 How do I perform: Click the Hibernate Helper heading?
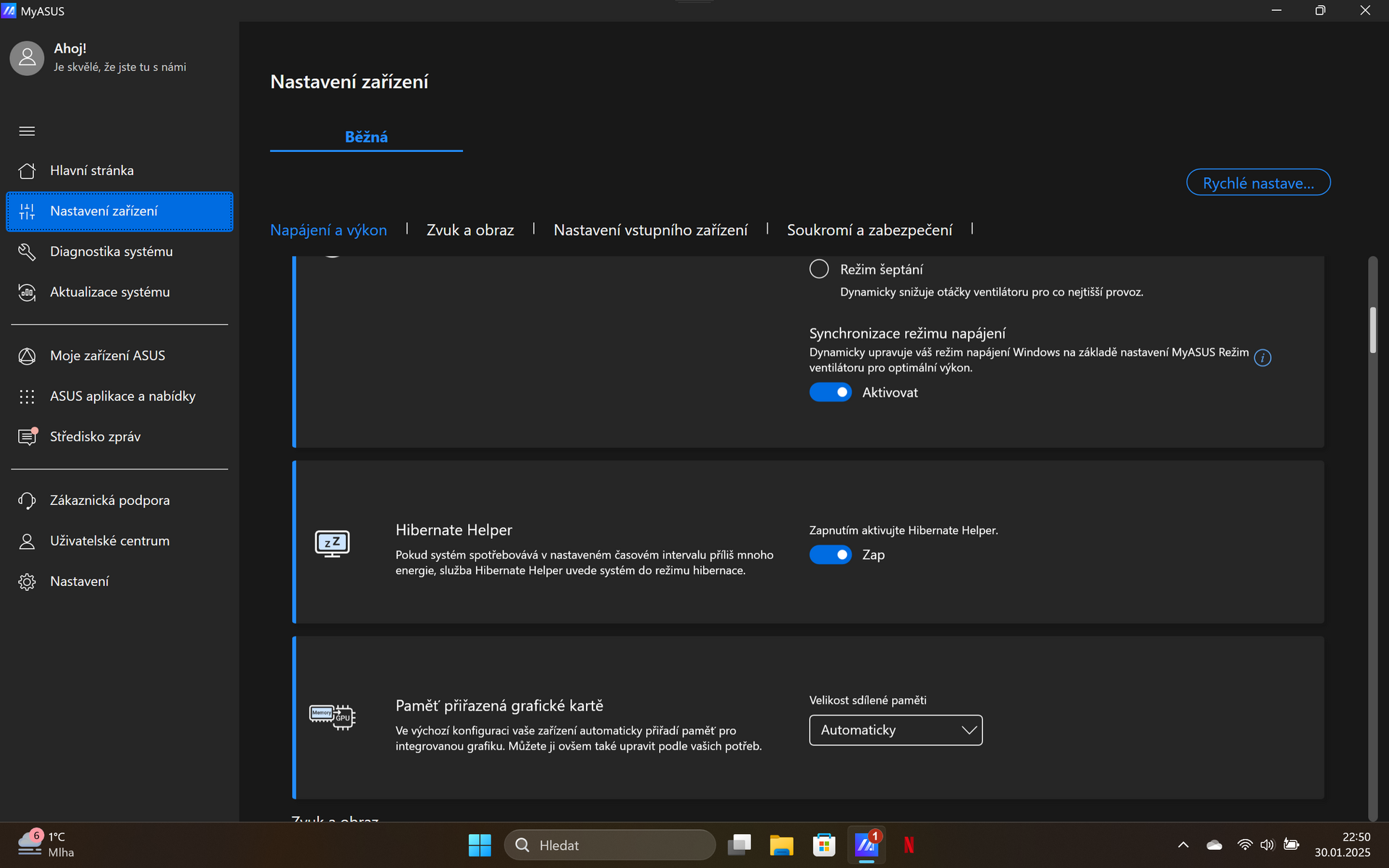(454, 530)
